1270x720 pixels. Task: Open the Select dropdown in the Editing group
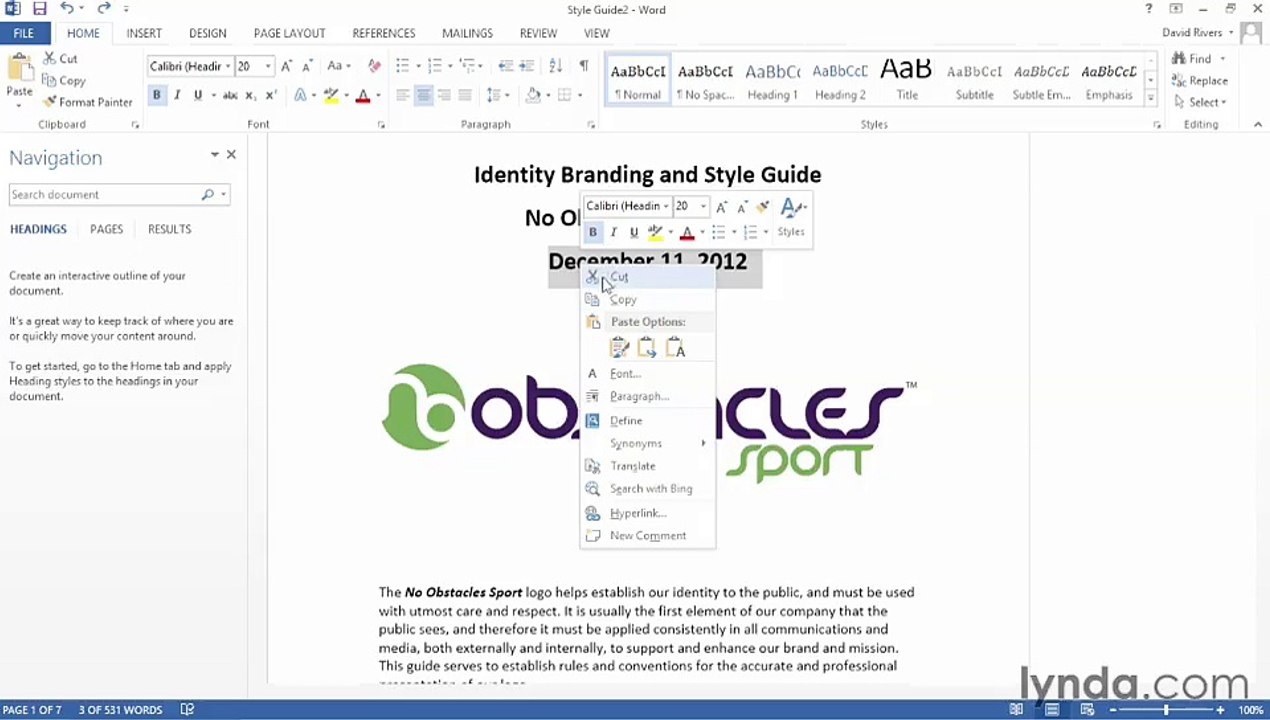1202,102
